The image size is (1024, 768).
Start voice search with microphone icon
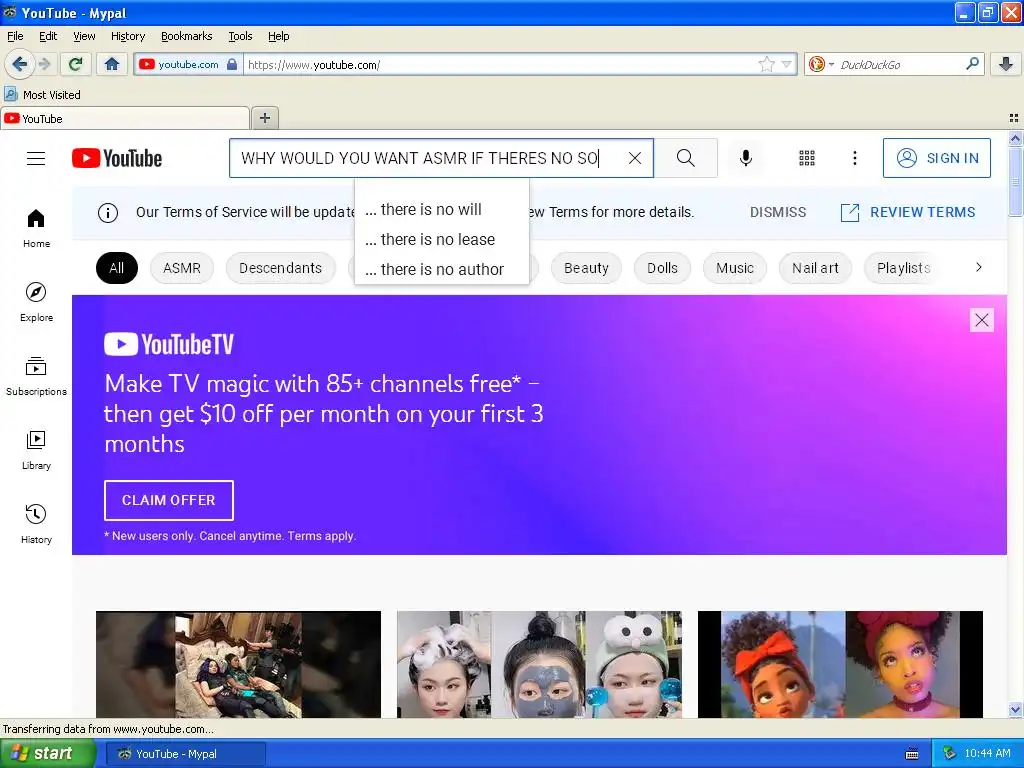point(746,158)
